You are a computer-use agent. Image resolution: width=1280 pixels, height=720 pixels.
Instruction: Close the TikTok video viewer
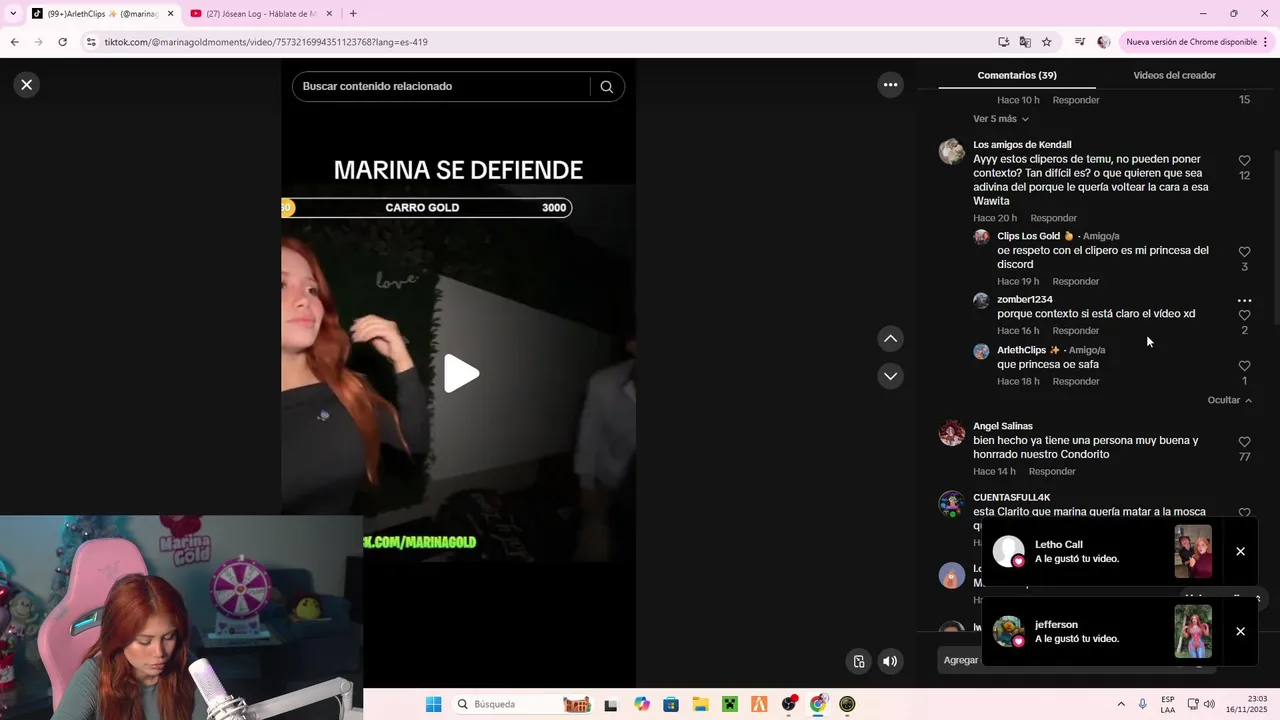coord(27,85)
